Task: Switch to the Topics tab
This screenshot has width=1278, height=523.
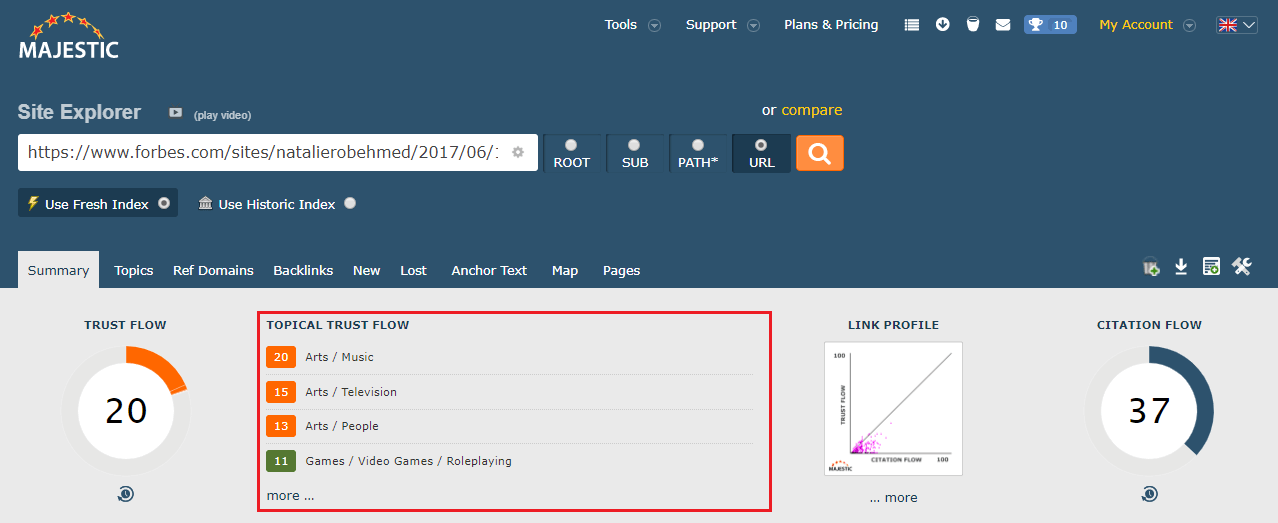Action: [x=134, y=270]
